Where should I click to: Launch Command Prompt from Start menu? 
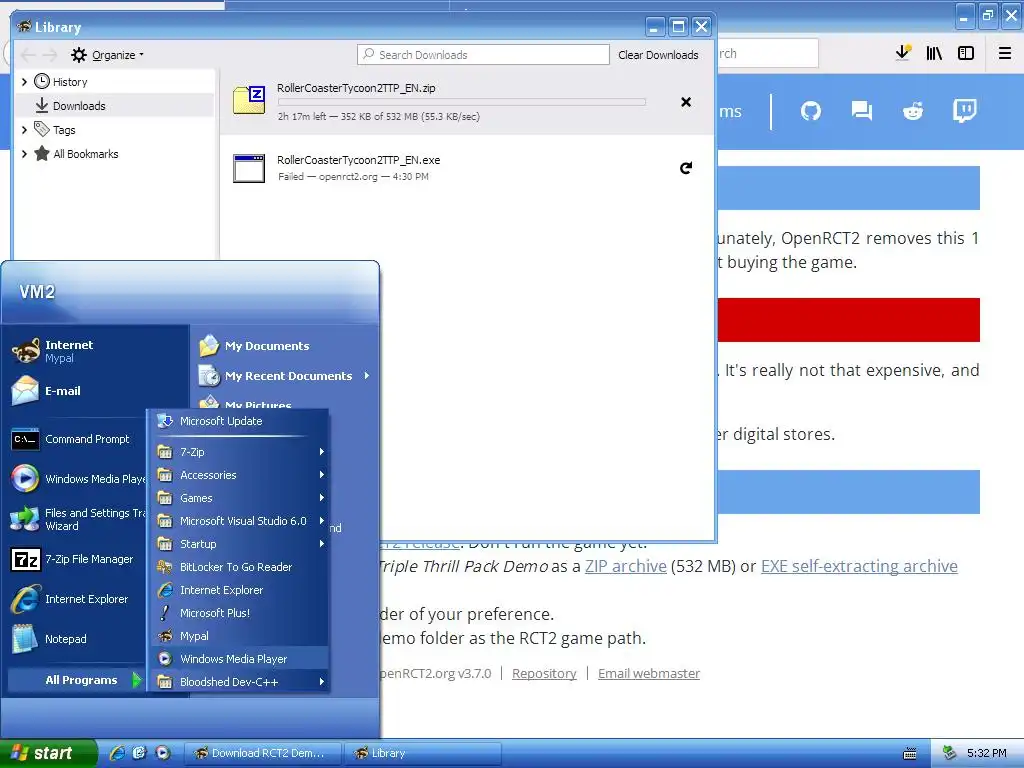pyautogui.click(x=77, y=439)
